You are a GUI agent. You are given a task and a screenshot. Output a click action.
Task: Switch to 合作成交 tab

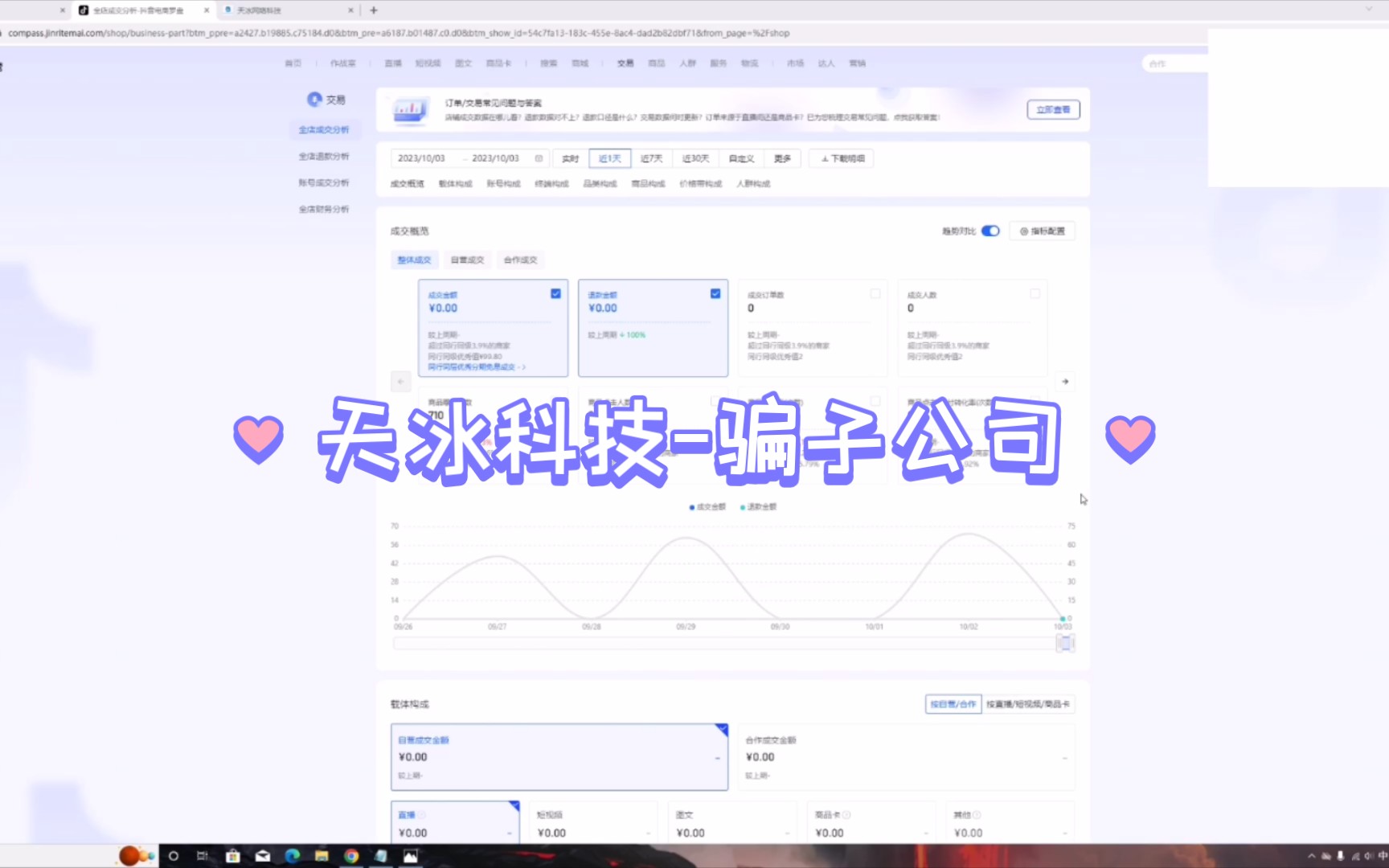[x=520, y=260]
